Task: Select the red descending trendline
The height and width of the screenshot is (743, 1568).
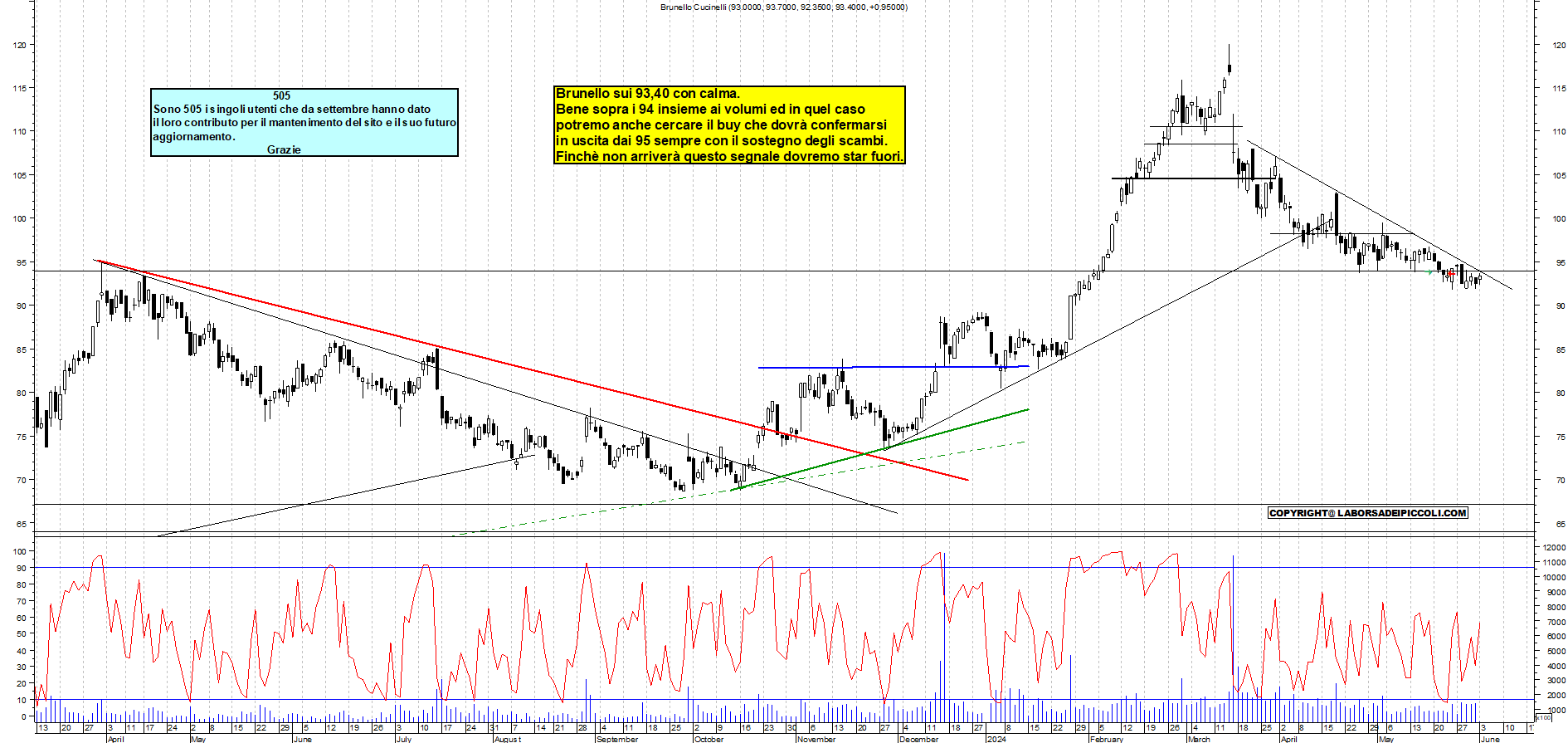Action: click(x=531, y=370)
